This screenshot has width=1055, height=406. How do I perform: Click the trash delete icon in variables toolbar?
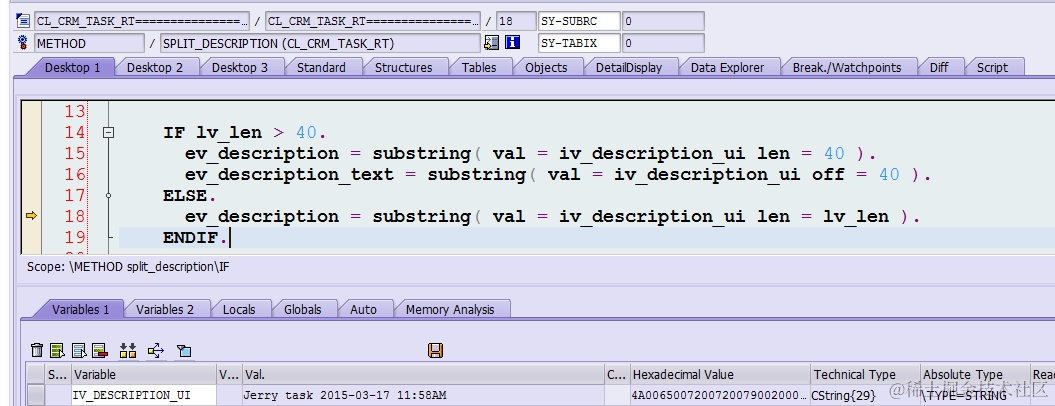pos(38,350)
